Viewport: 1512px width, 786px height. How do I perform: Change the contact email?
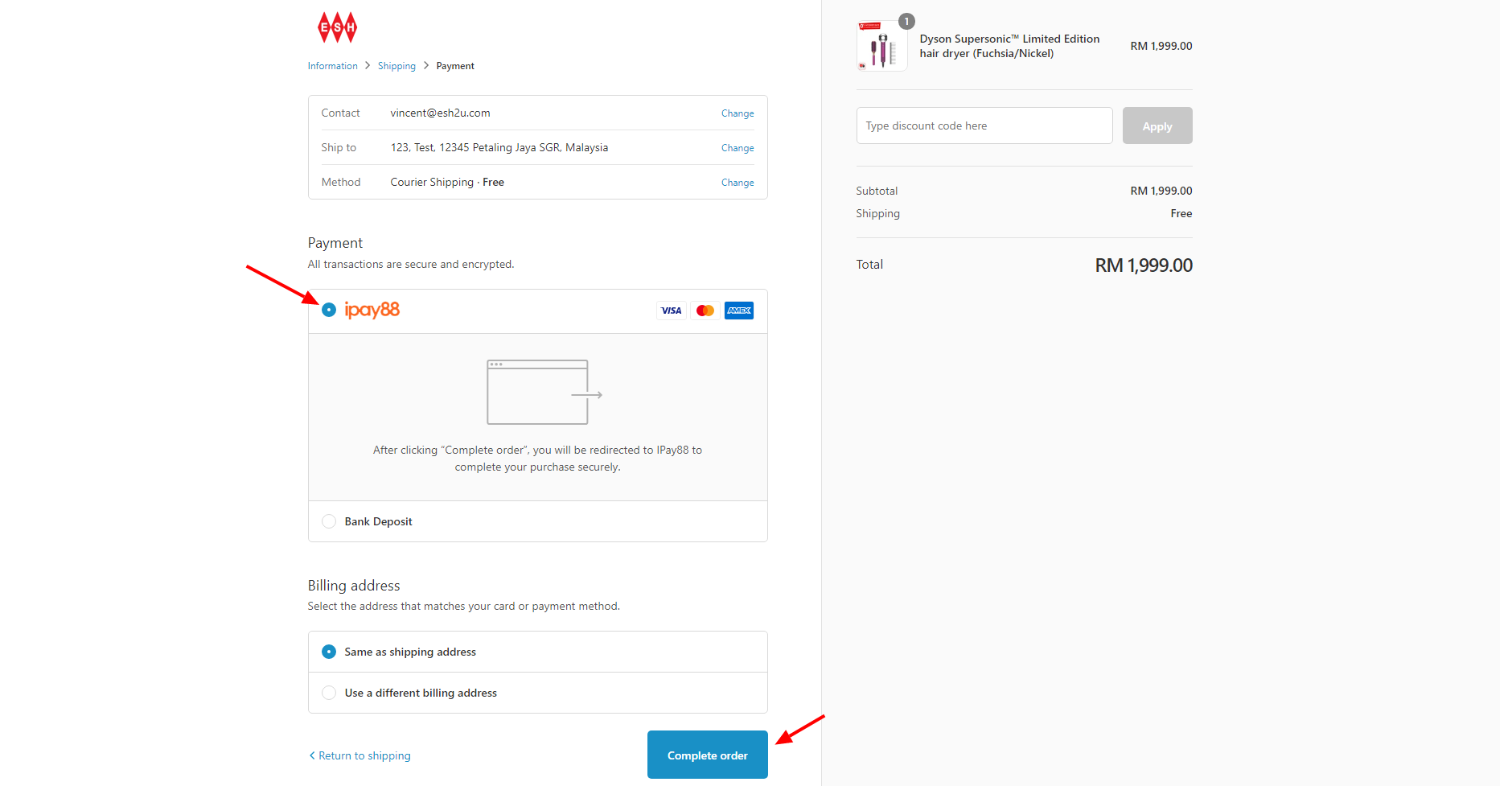pos(738,113)
